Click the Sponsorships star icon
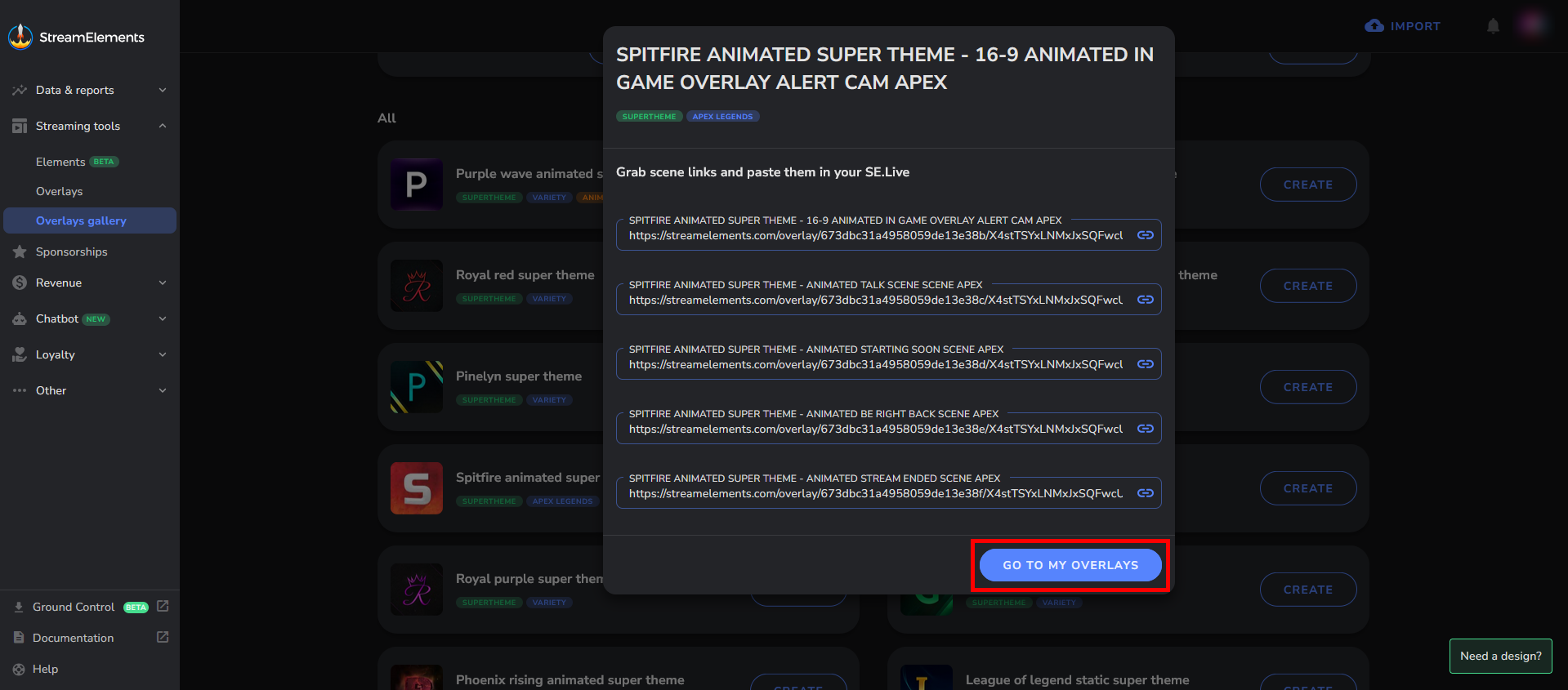 pos(20,252)
